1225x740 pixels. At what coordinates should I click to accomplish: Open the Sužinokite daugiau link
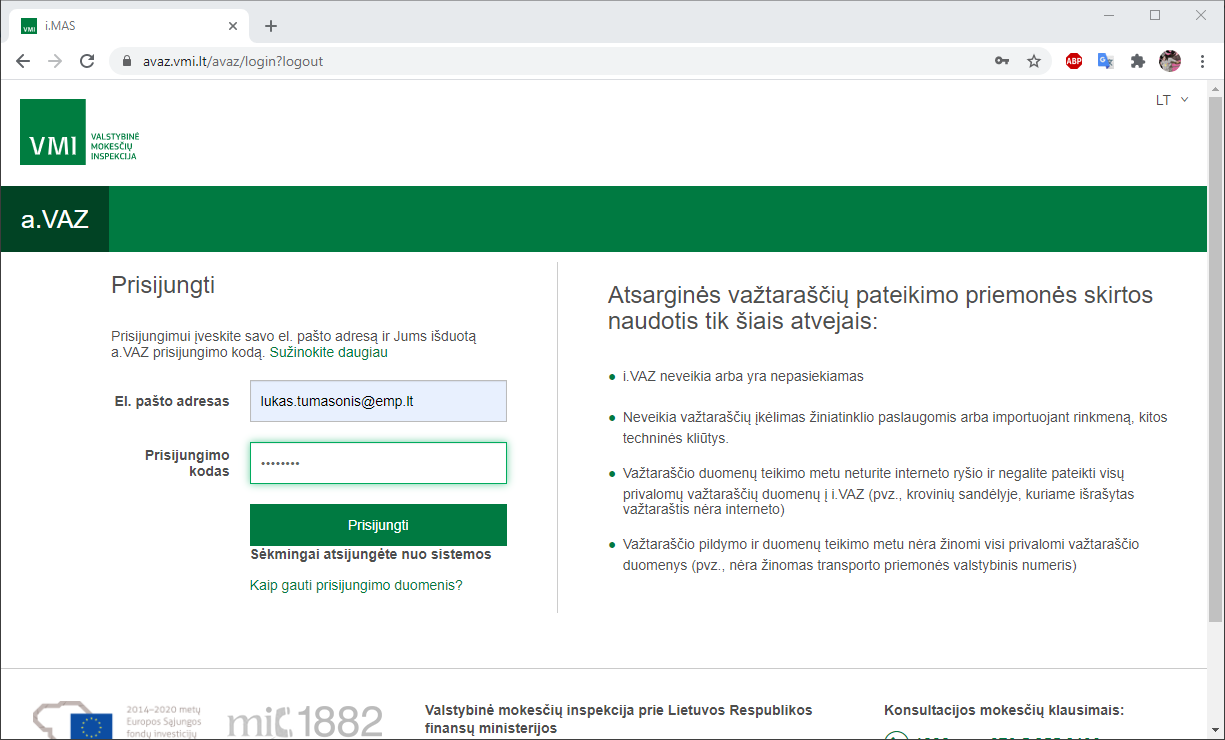coord(328,352)
